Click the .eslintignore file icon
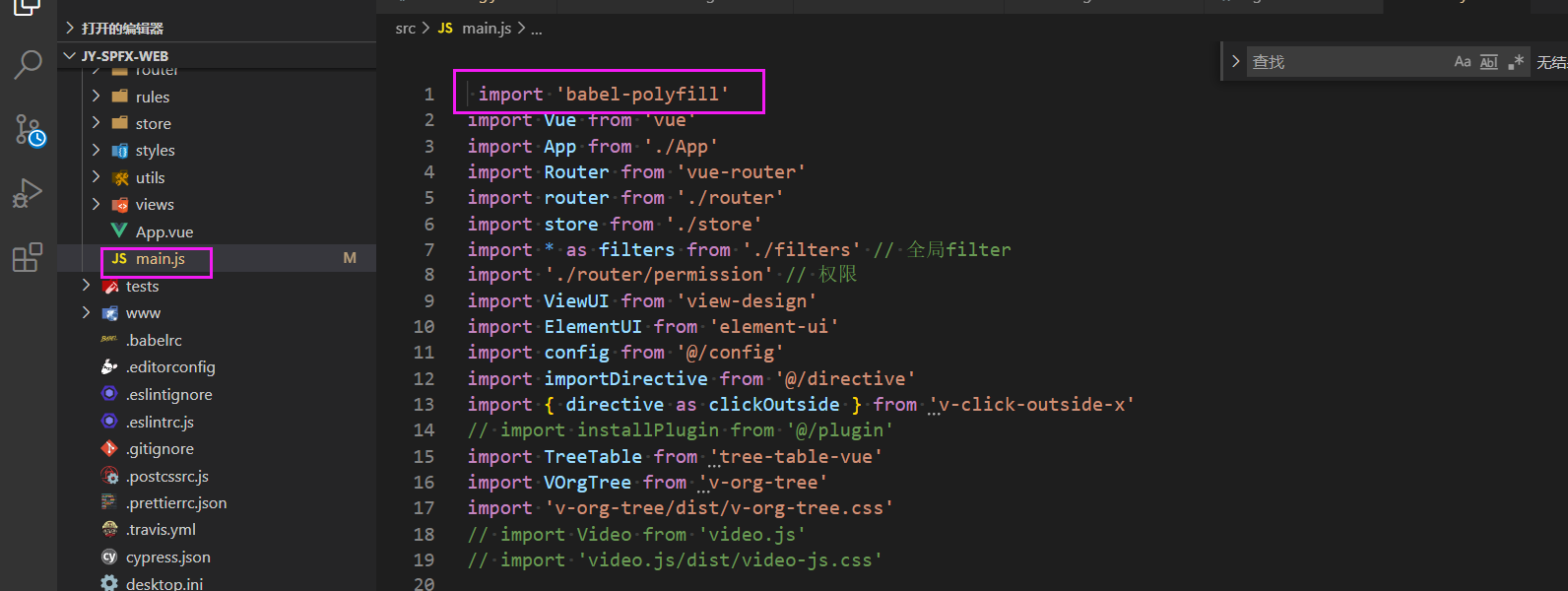This screenshot has height=591, width=1568. click(x=109, y=394)
